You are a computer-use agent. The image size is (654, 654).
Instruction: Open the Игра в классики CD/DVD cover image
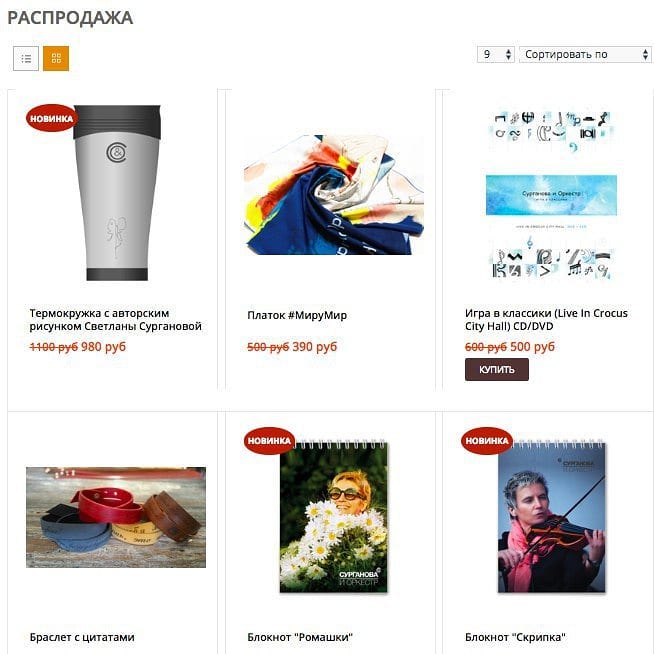[x=551, y=194]
